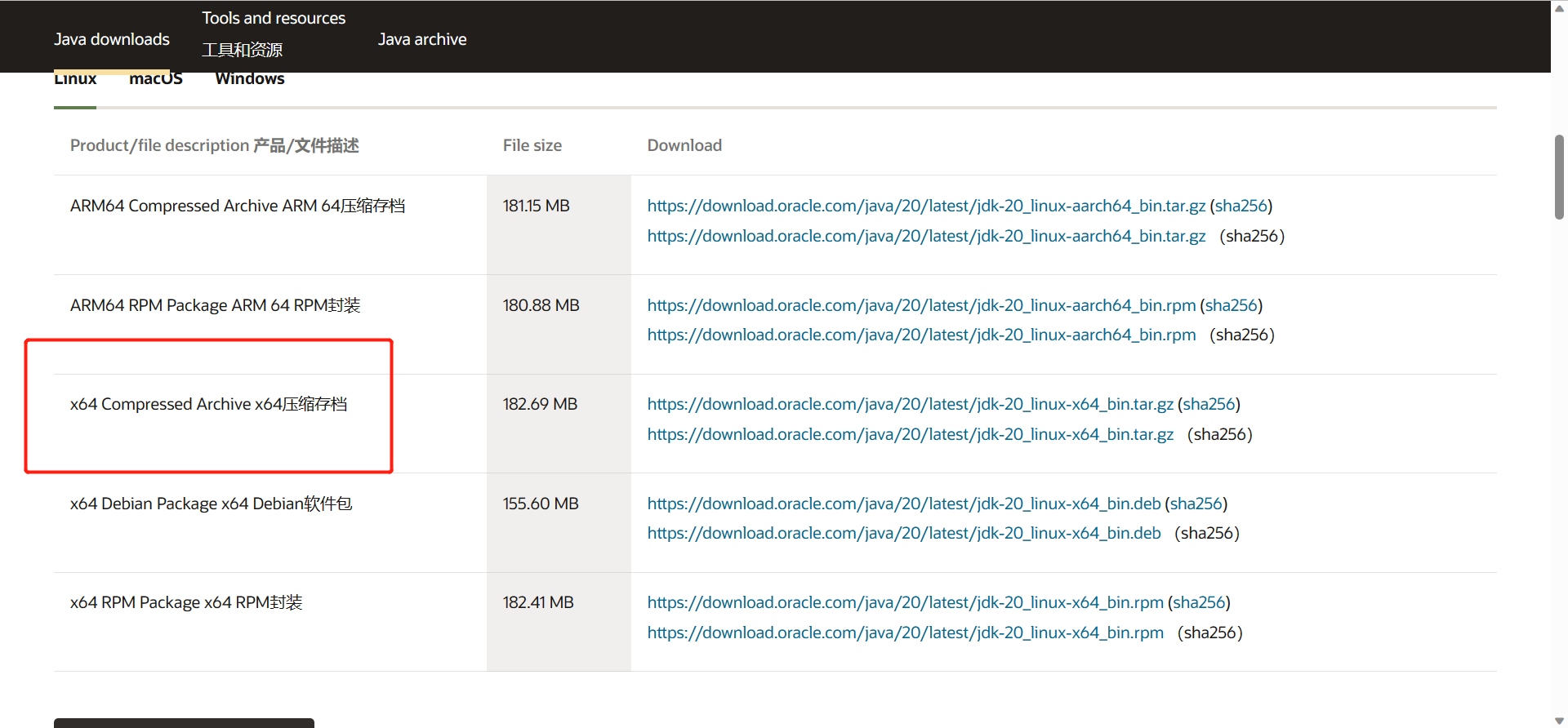Screen dimensions: 1568x728
Task: Click the first jdk-20_linux-x64_bin.rpm download link
Action: (x=905, y=602)
